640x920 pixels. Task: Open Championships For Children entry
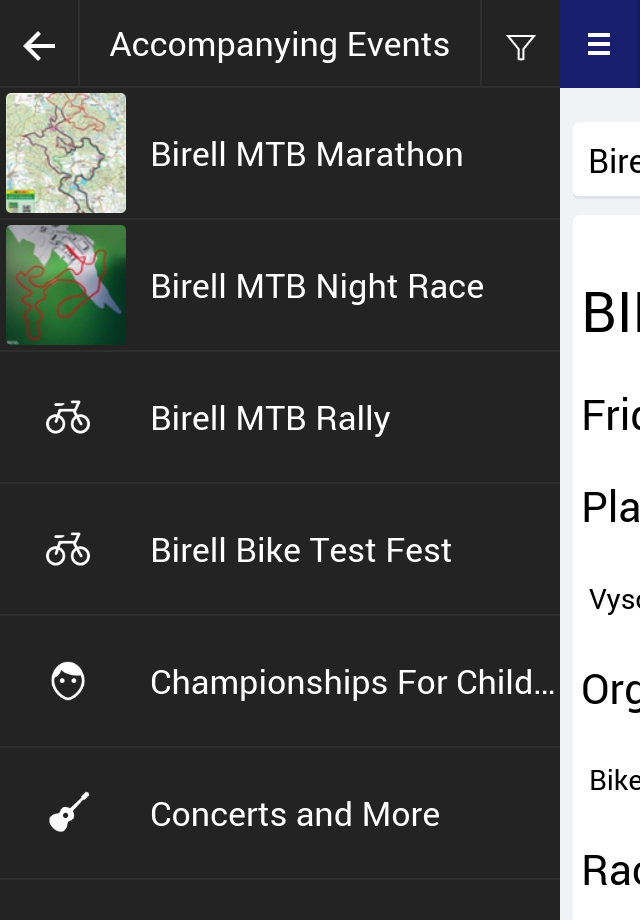[x=280, y=682]
